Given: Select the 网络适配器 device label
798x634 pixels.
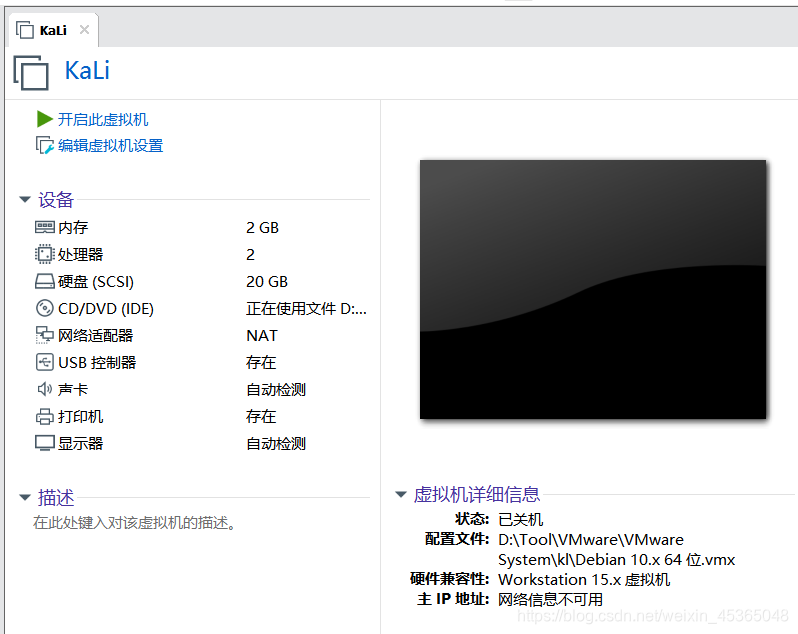Looking at the screenshot, I should [95, 335].
